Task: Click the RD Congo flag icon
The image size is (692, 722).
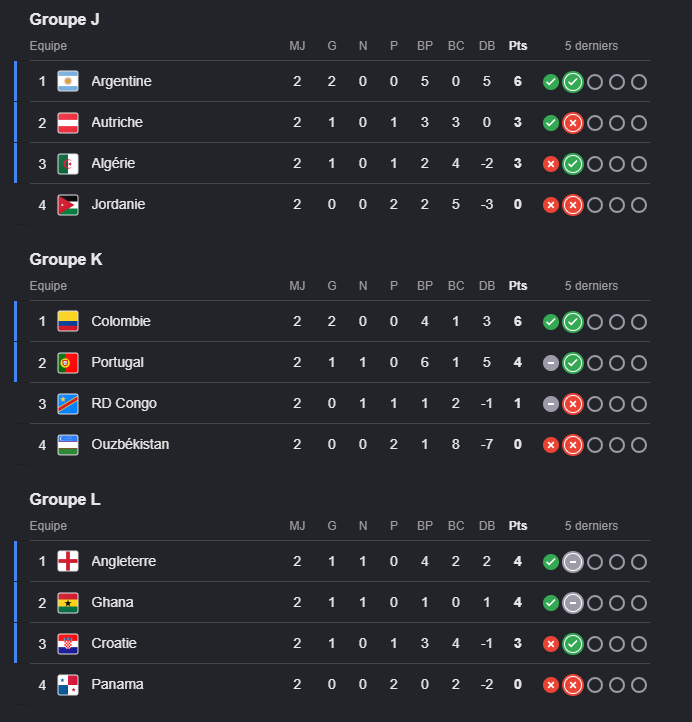Action: pyautogui.click(x=68, y=404)
